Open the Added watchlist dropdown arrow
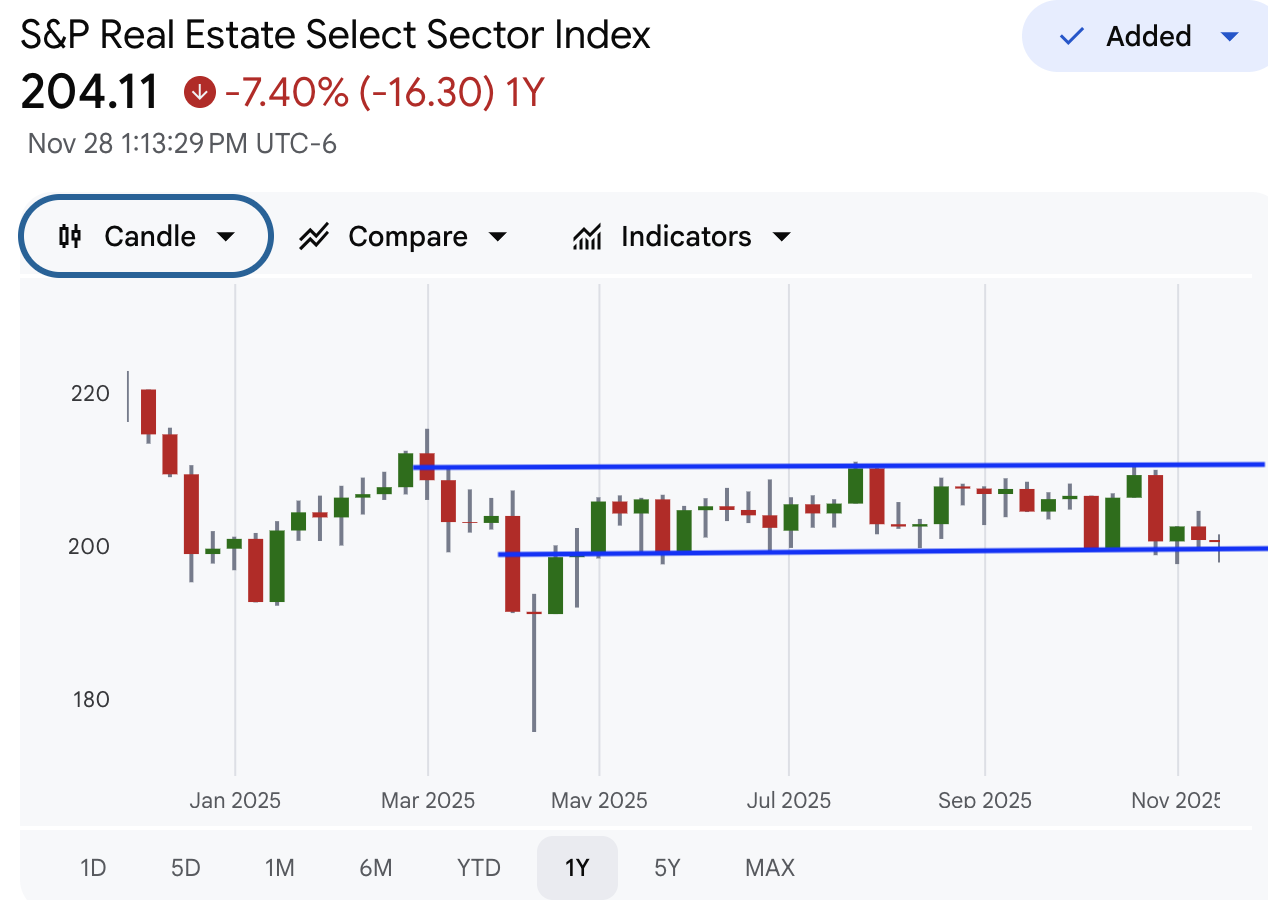1268x900 pixels. coord(1230,37)
